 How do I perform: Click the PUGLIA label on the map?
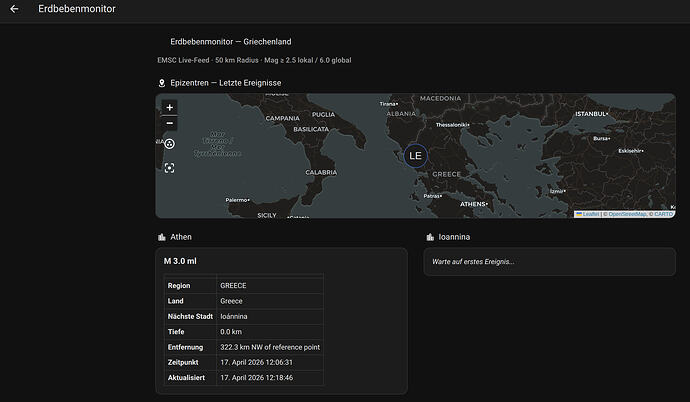point(323,114)
